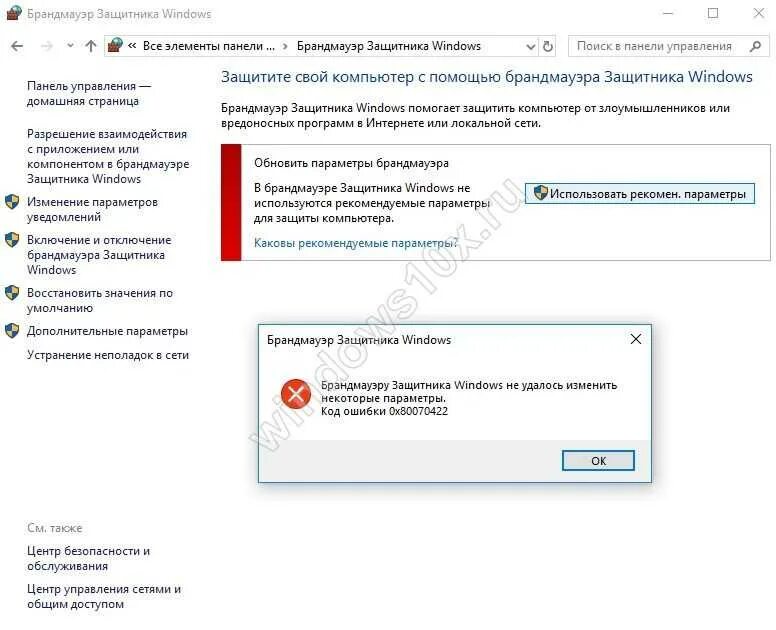
Task: Open 'Включение и отключение брандмауэра' link
Action: [99, 255]
